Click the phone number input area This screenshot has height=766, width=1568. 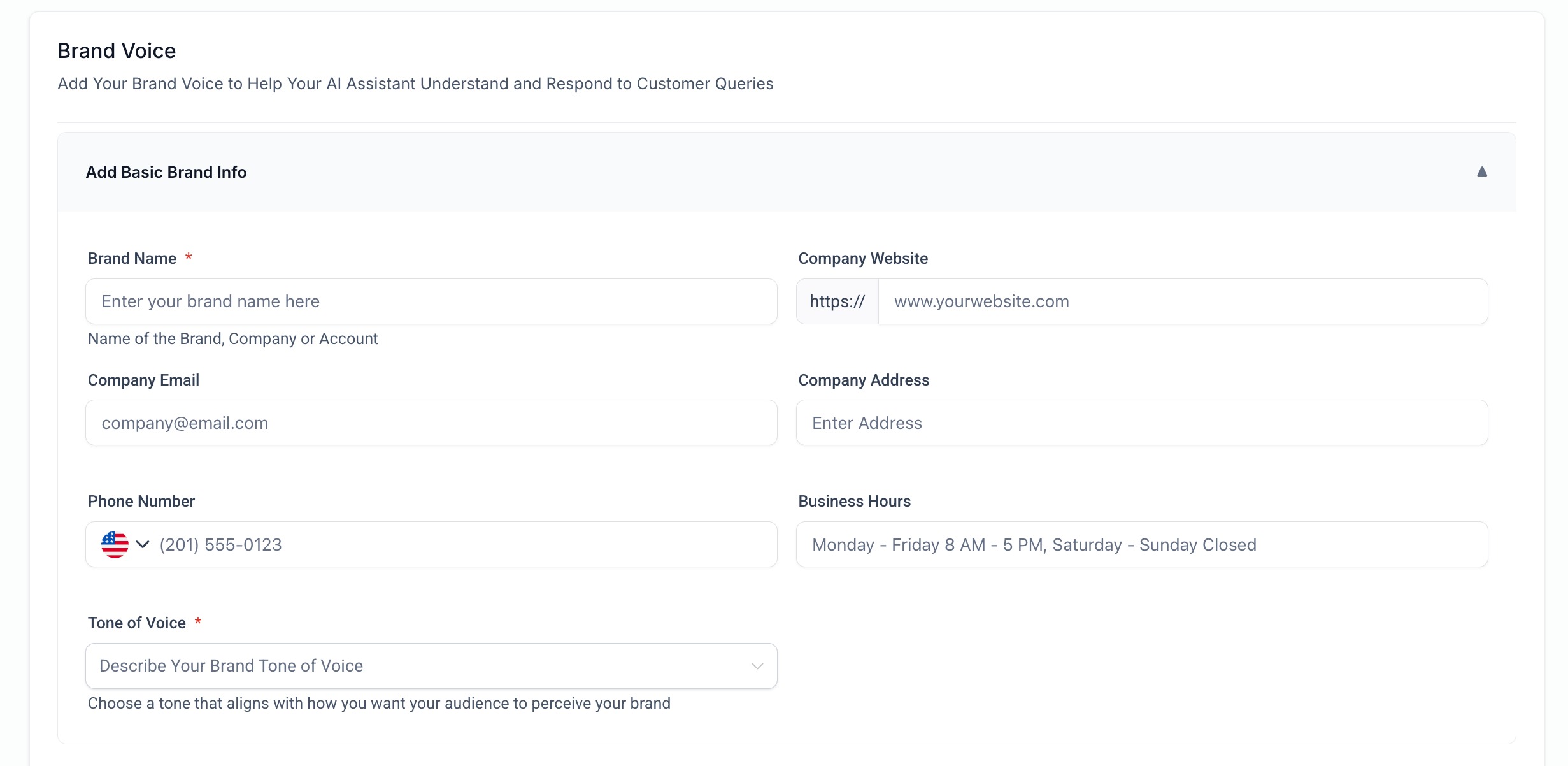point(465,545)
